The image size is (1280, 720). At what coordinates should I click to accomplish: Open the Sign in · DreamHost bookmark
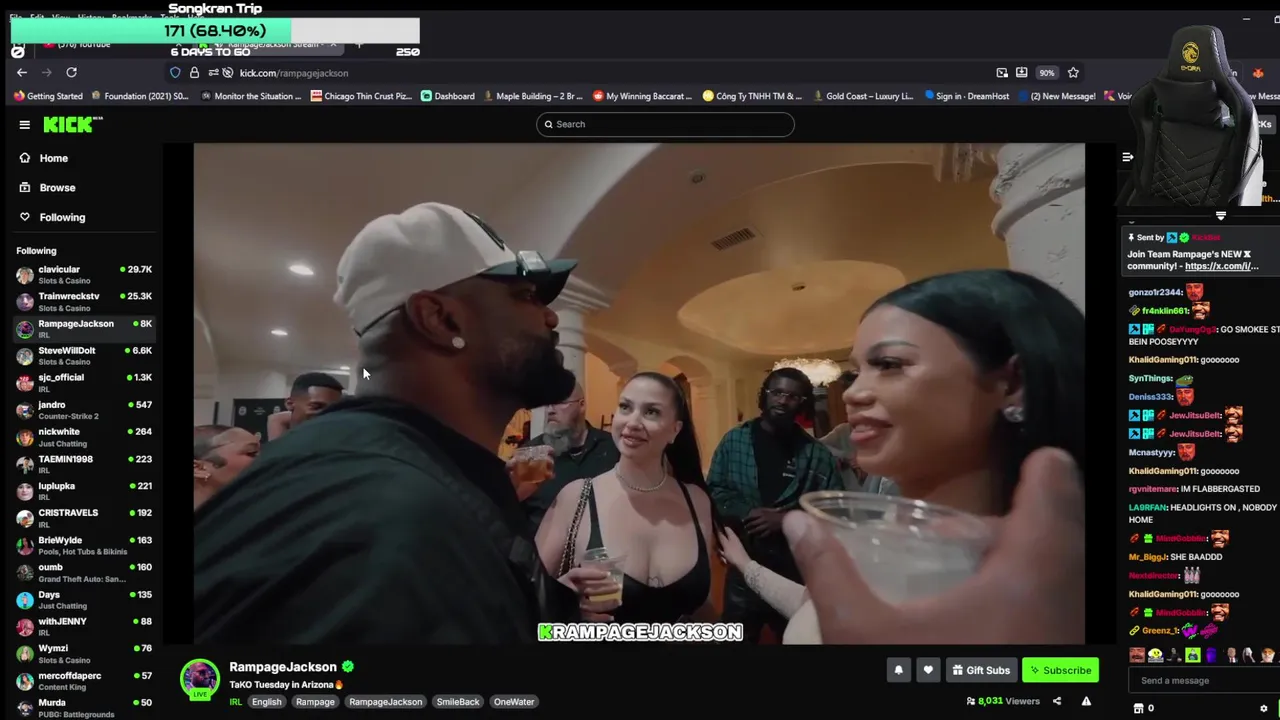(x=966, y=96)
